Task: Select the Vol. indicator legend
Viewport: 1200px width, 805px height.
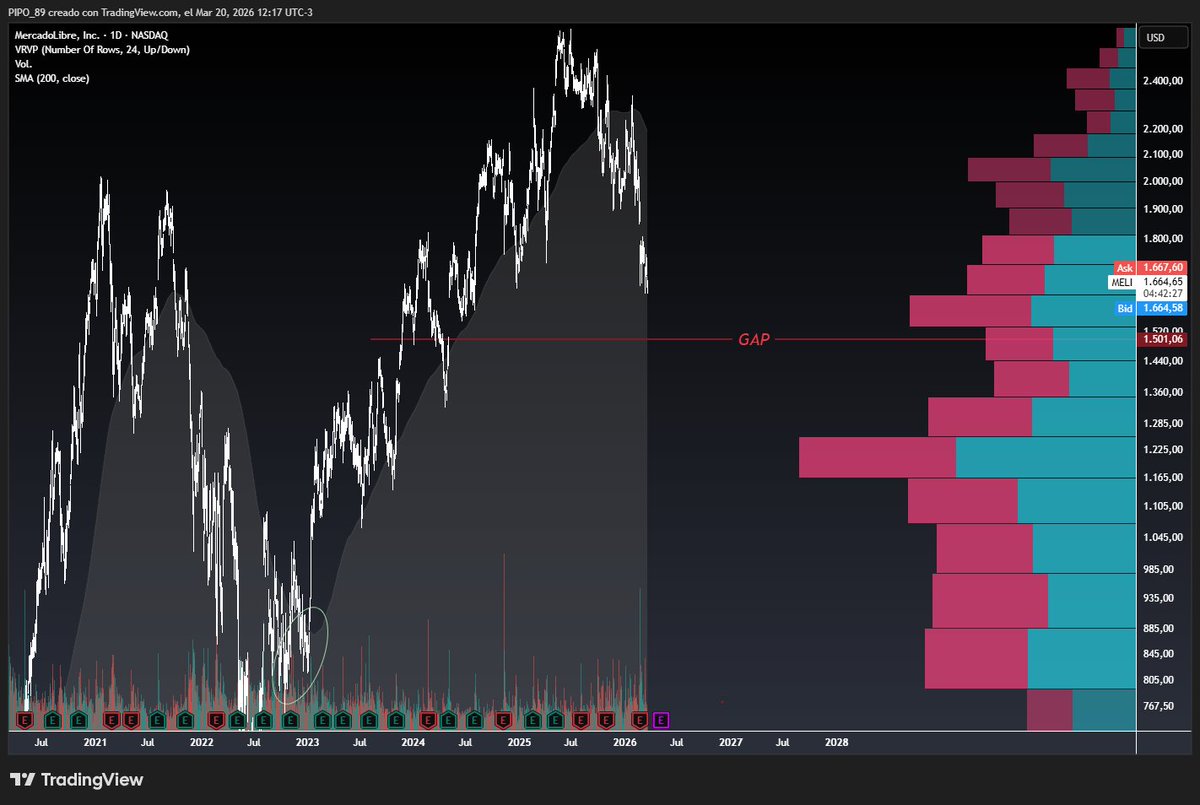Action: click(x=23, y=63)
